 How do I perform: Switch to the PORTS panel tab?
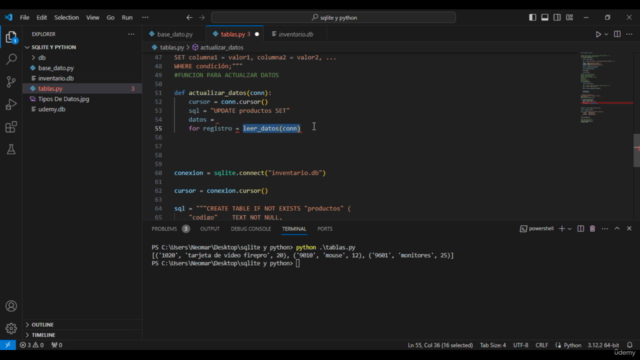pyautogui.click(x=325, y=229)
